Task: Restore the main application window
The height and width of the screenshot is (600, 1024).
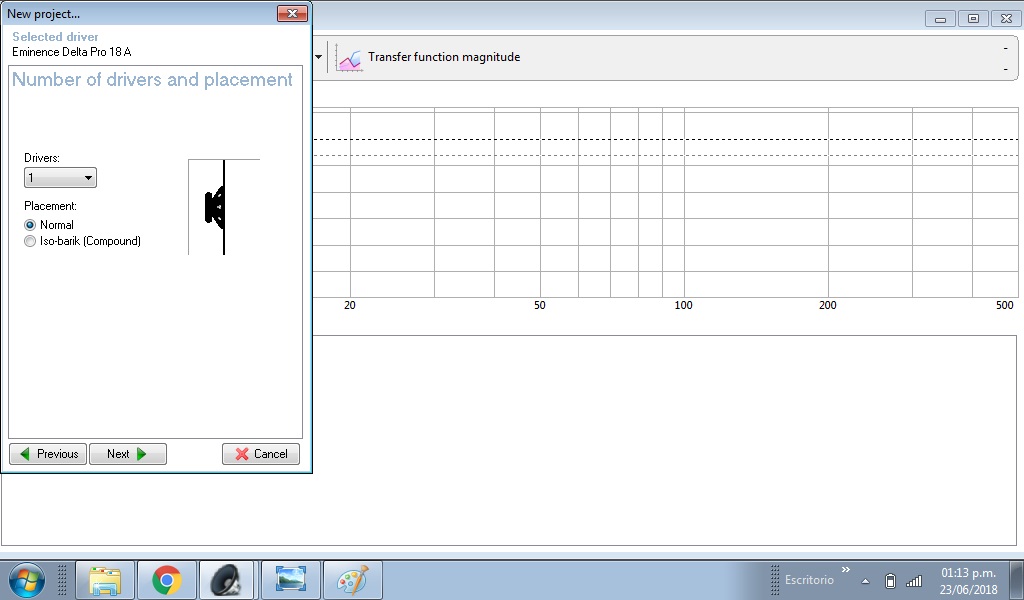Action: coord(973,19)
